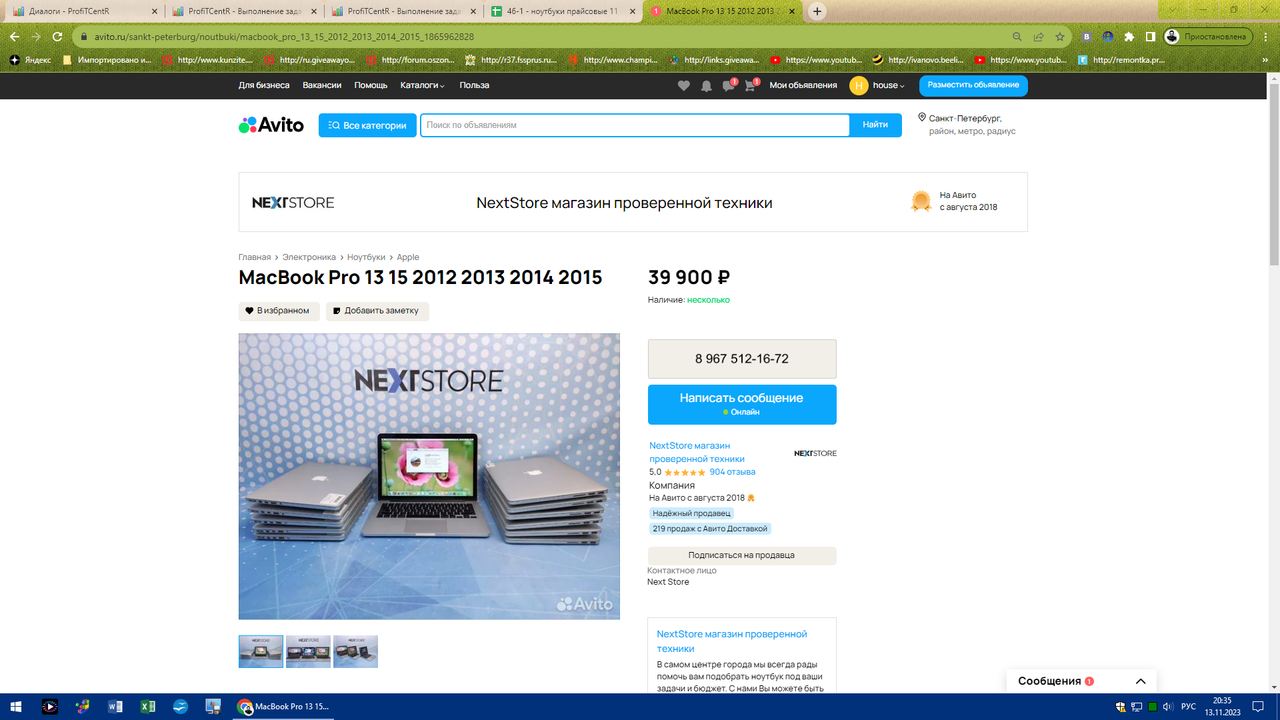Image resolution: width=1280 pixels, height=720 pixels.
Task: Open a new browser tab
Action: coord(817,11)
